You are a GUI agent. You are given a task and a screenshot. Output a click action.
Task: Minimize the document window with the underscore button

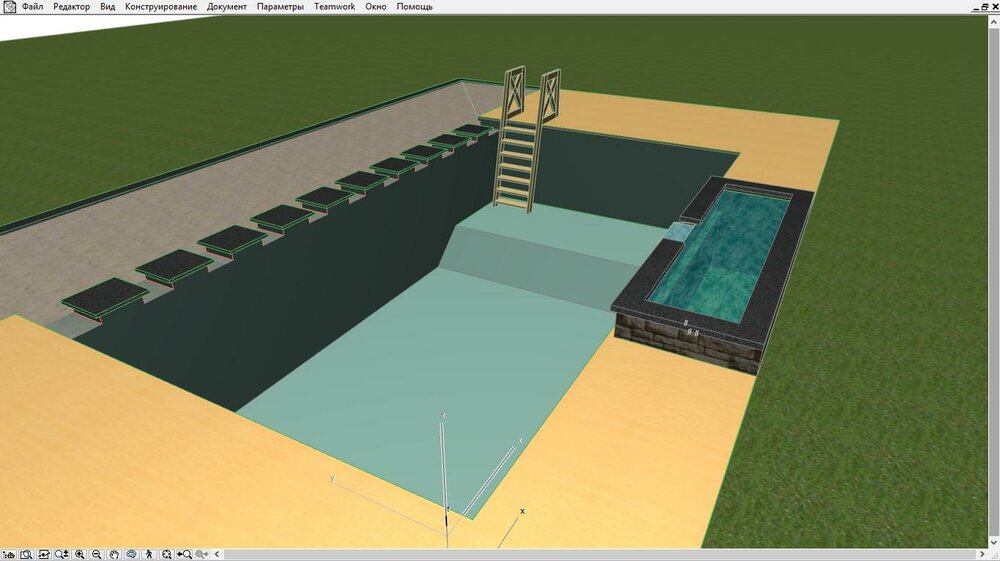976,6
